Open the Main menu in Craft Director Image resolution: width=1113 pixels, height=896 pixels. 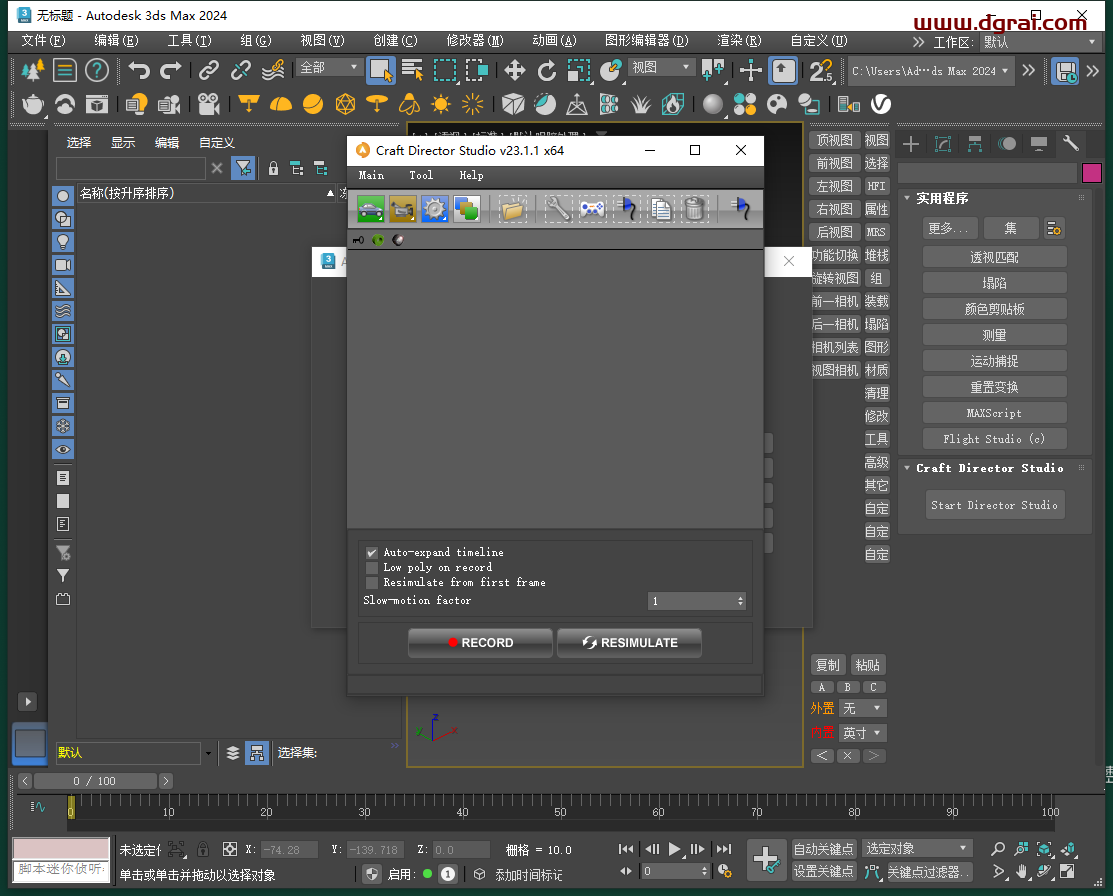tap(371, 175)
